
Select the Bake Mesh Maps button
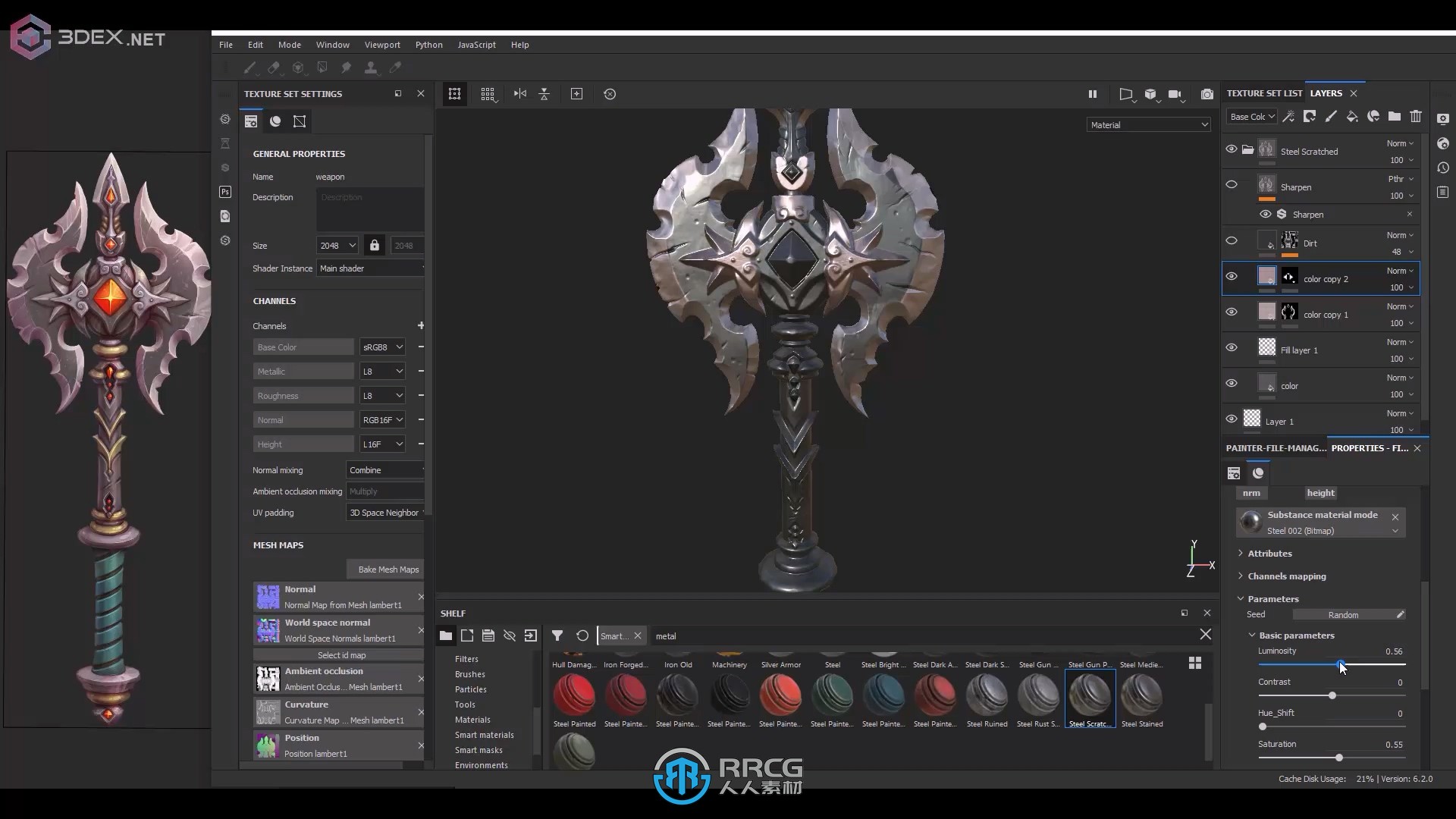388,568
